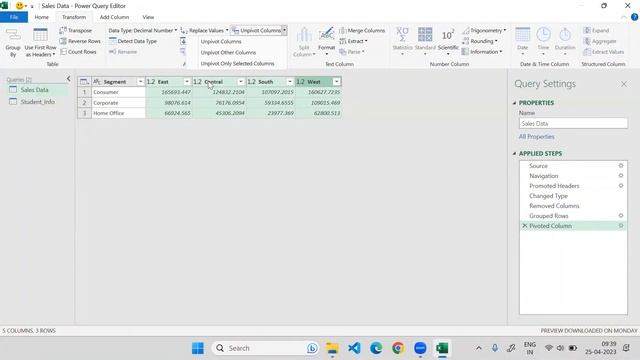The height and width of the screenshot is (360, 640).
Task: Click the help question mark icon
Action: pyautogui.click(x=634, y=17)
